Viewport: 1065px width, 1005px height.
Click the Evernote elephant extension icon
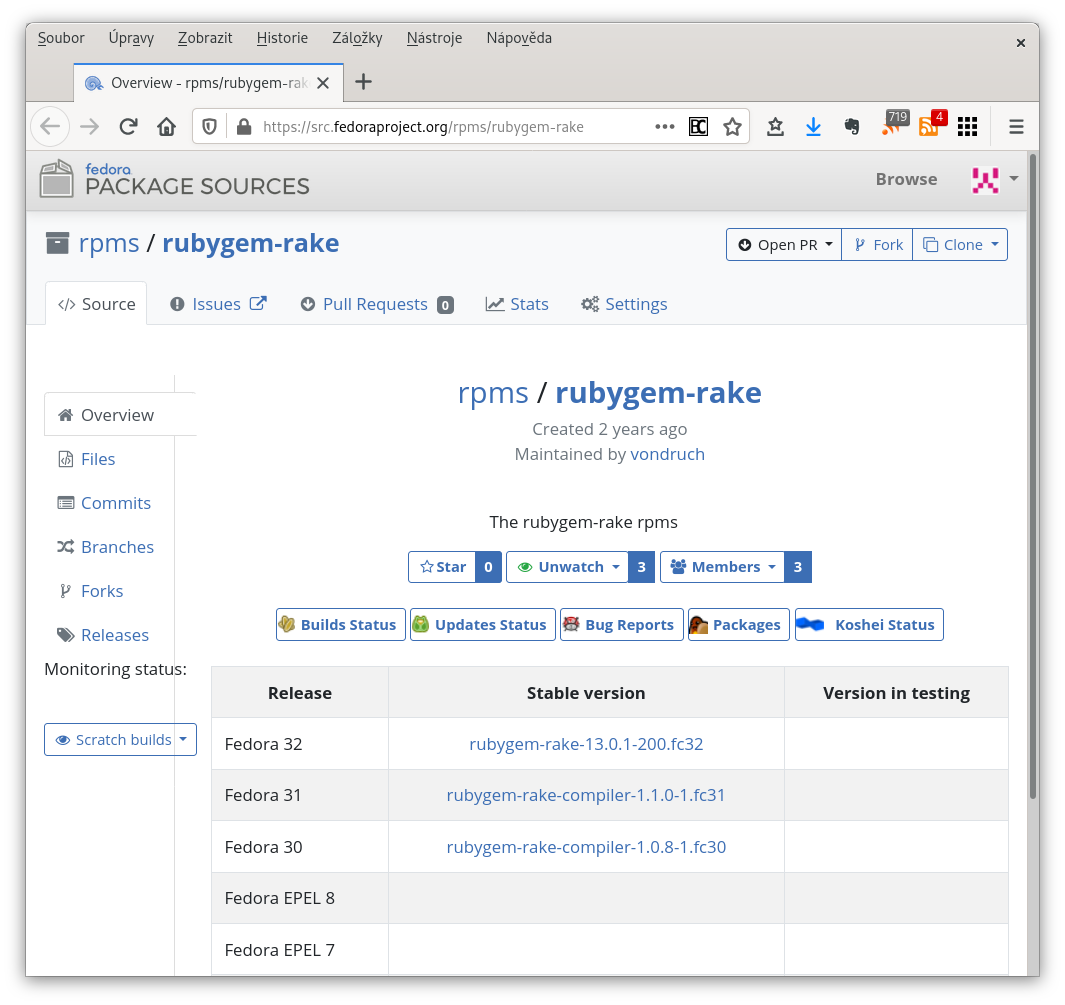[x=851, y=126]
